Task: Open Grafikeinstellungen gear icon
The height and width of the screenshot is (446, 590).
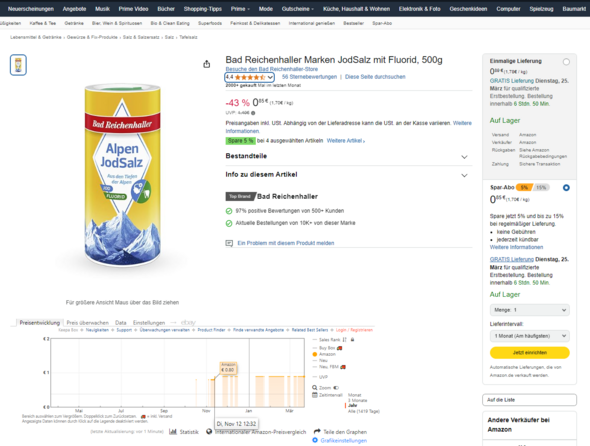Action: pos(315,440)
